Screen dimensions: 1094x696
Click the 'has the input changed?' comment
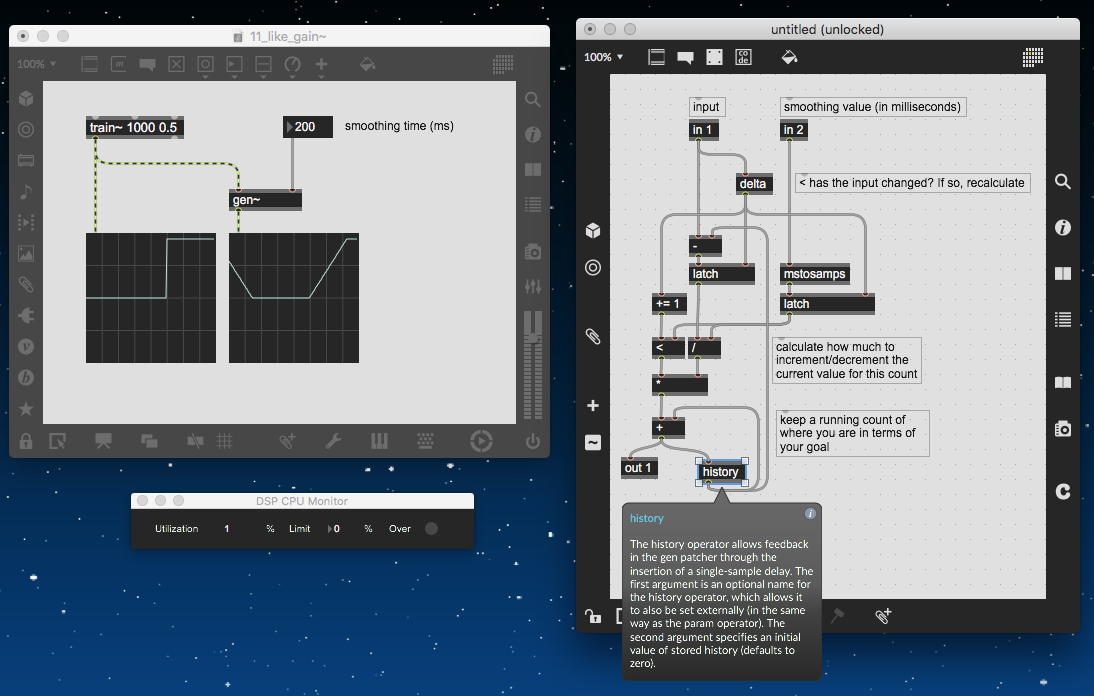point(913,183)
